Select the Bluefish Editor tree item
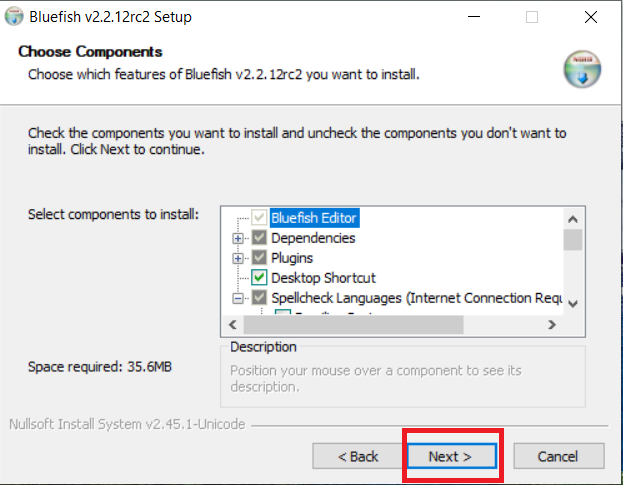The height and width of the screenshot is (485, 623). pos(314,218)
